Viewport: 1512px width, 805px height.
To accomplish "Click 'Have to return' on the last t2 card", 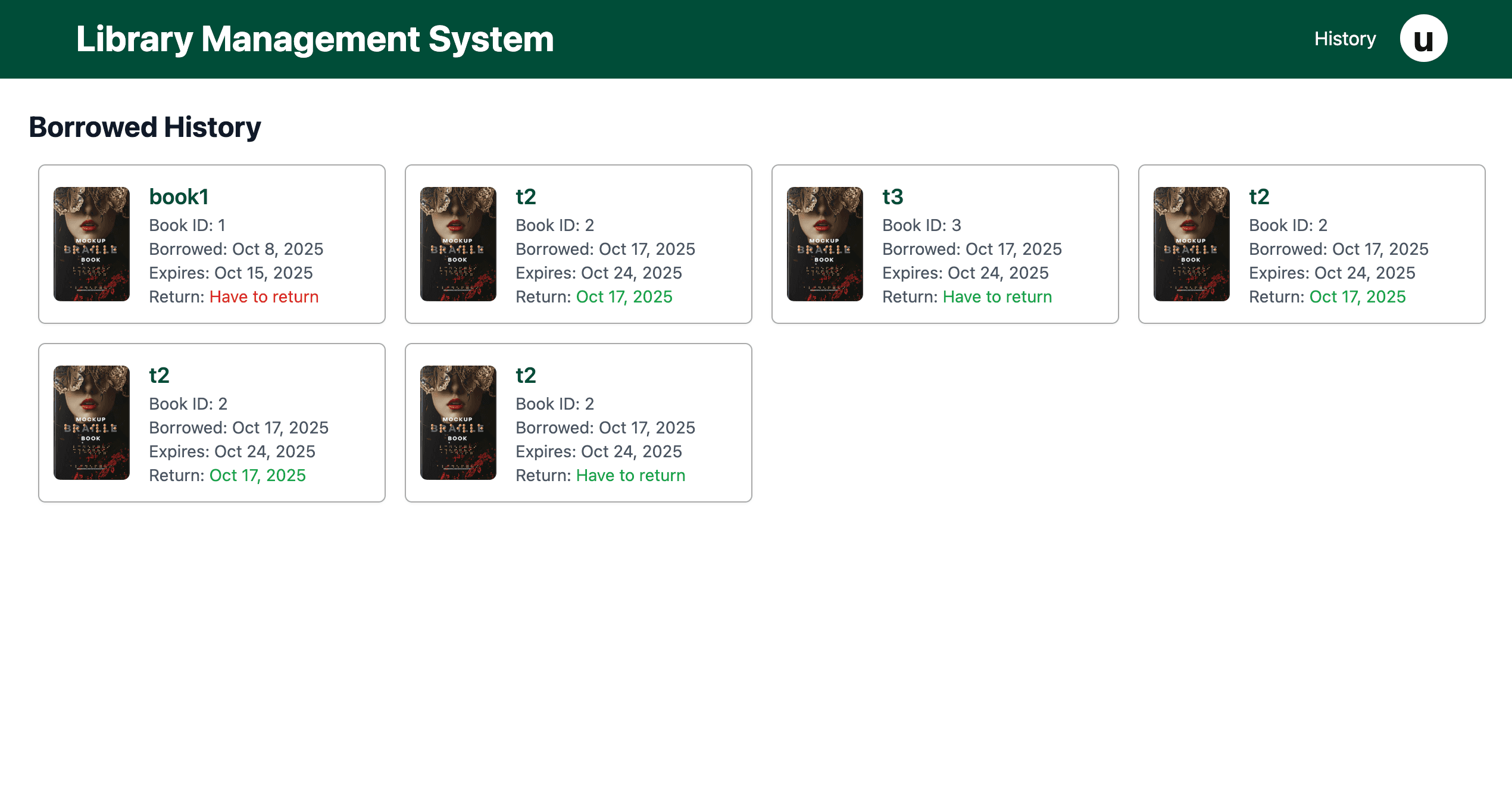I will click(630, 475).
